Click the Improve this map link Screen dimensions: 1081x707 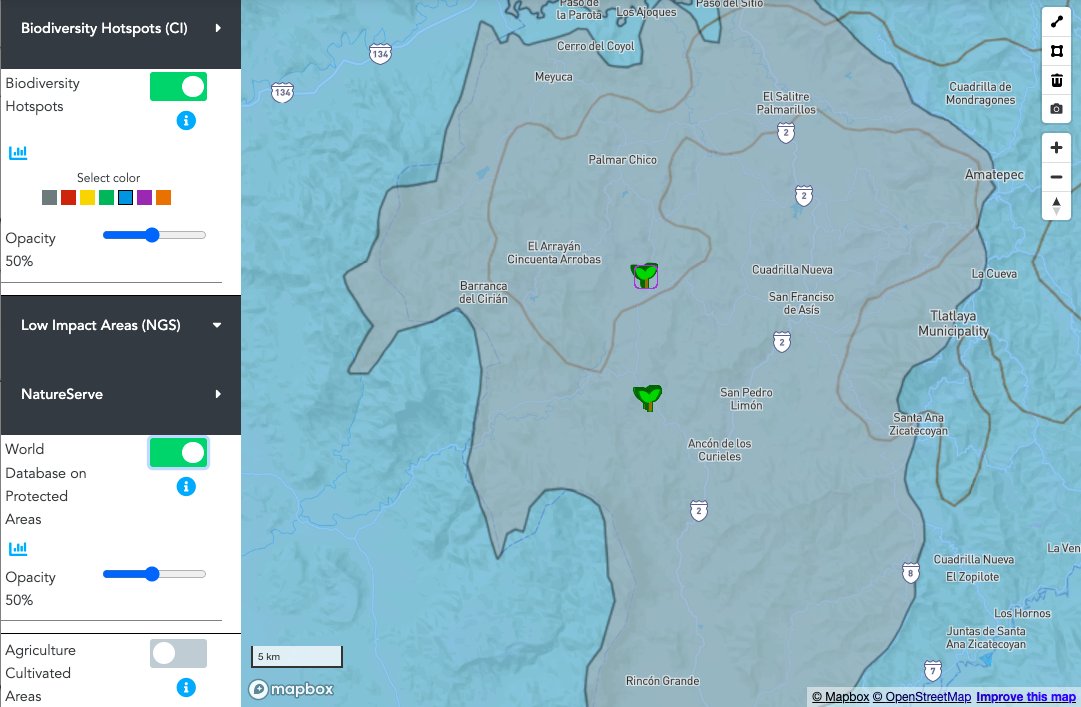1026,697
